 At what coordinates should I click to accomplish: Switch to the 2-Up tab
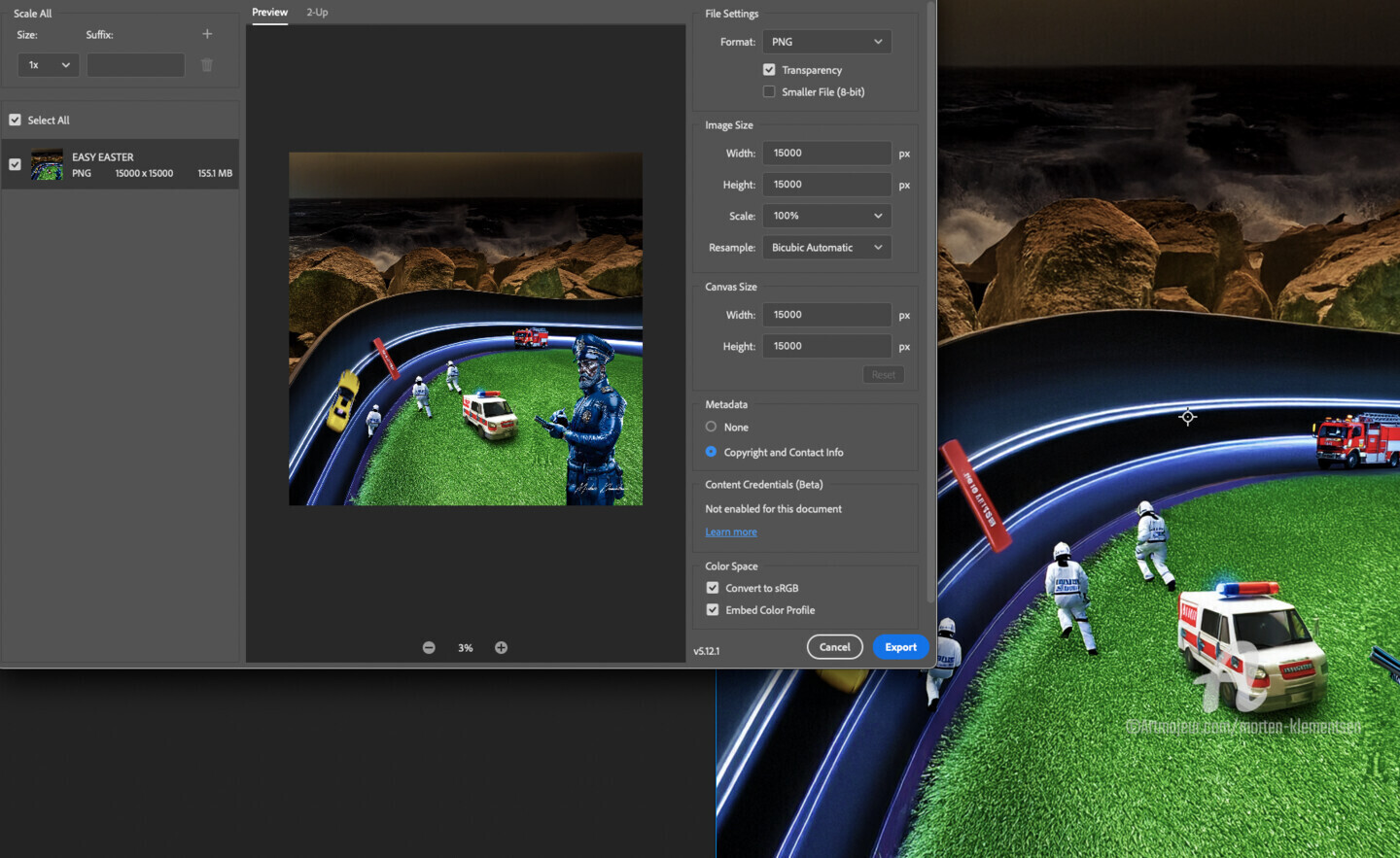coord(317,13)
